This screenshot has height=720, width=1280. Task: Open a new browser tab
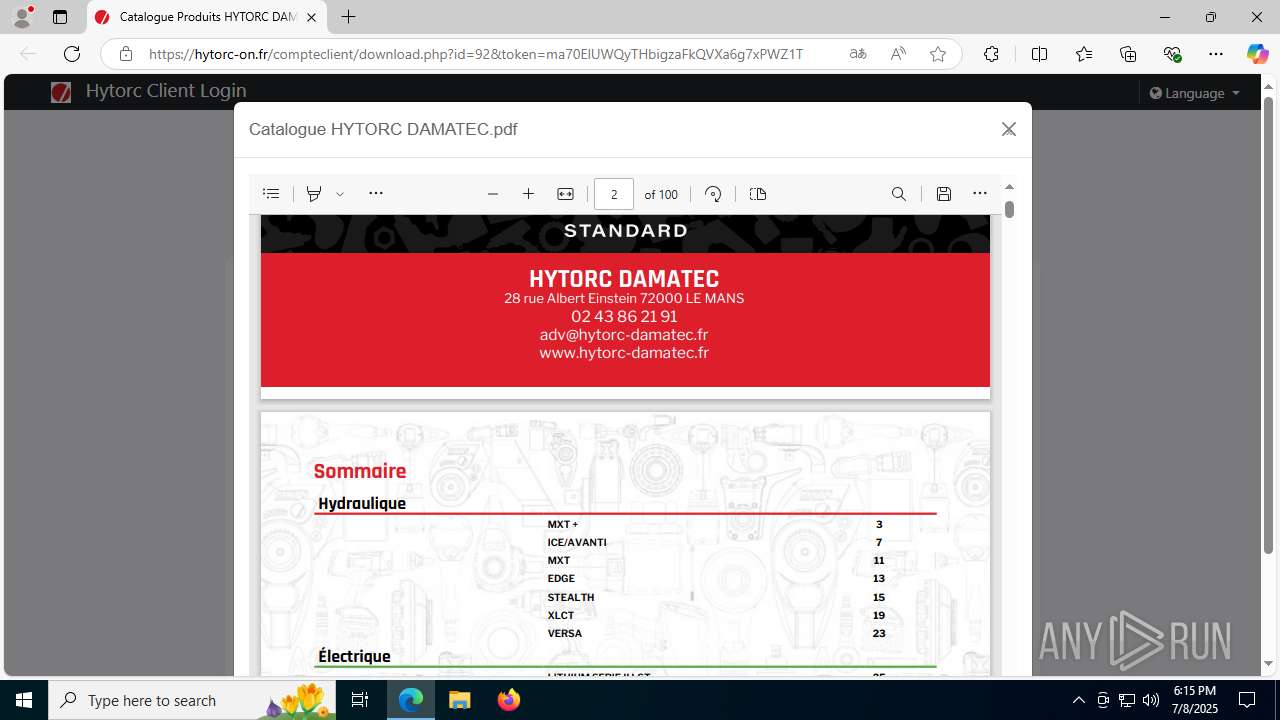(x=348, y=17)
